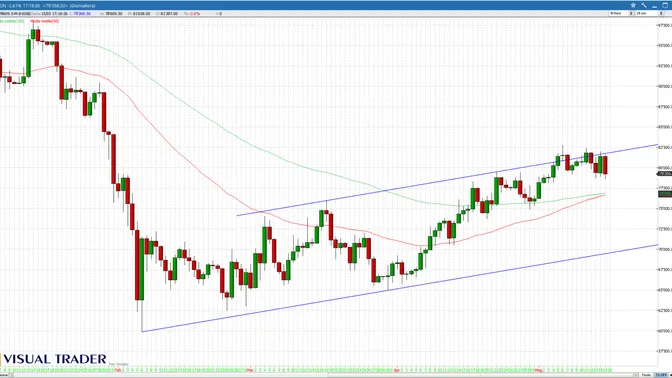
Task: Click the last red candlestick on the chart
Action: click(605, 165)
